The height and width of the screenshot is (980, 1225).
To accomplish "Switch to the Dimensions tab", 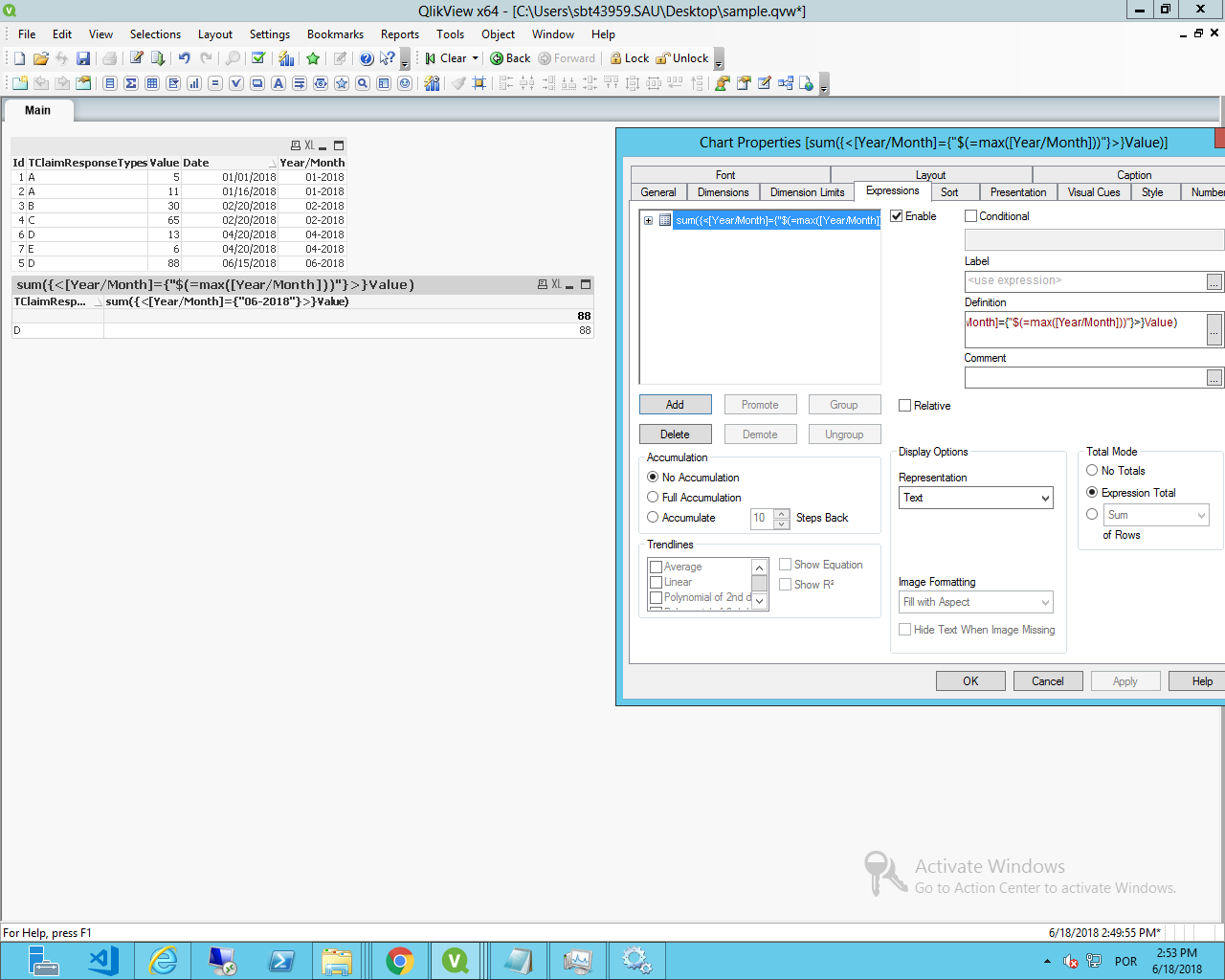I will (723, 192).
